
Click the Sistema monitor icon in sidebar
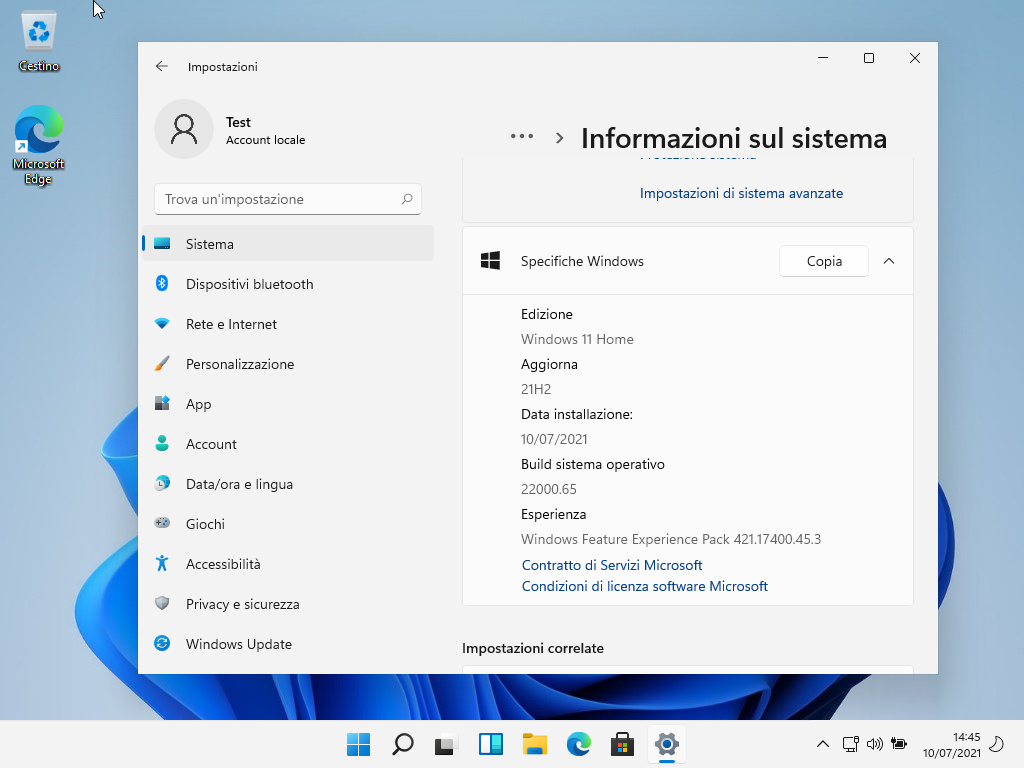(162, 244)
